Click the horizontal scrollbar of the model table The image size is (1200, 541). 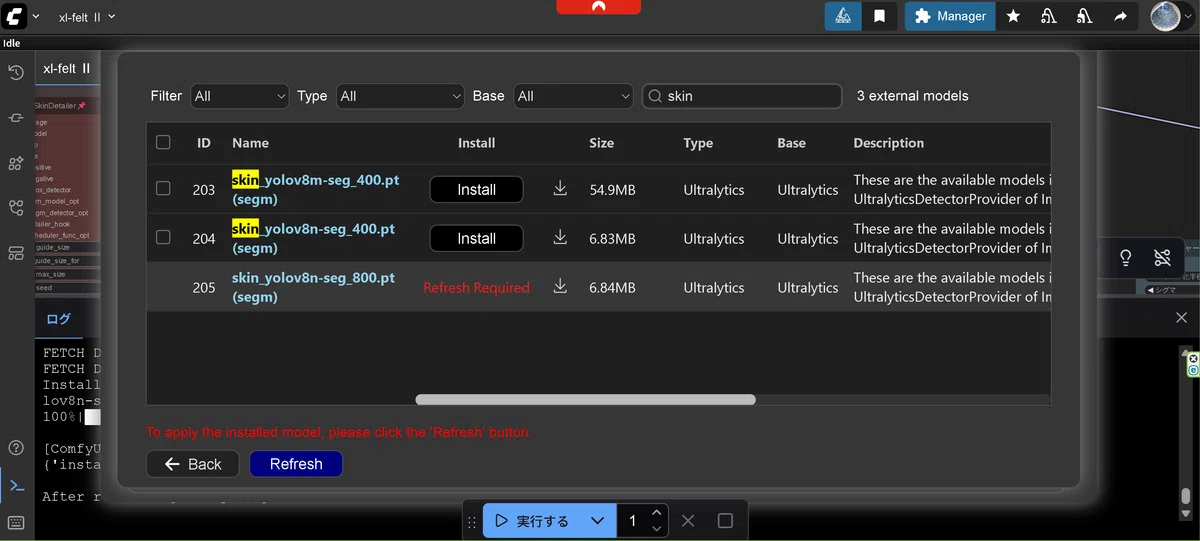585,399
